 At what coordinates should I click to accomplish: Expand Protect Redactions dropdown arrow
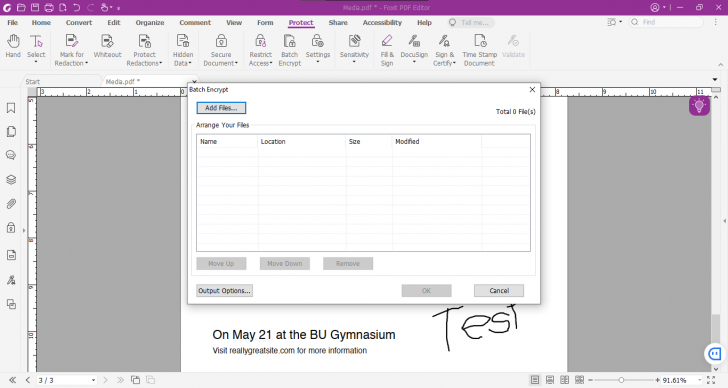click(161, 63)
